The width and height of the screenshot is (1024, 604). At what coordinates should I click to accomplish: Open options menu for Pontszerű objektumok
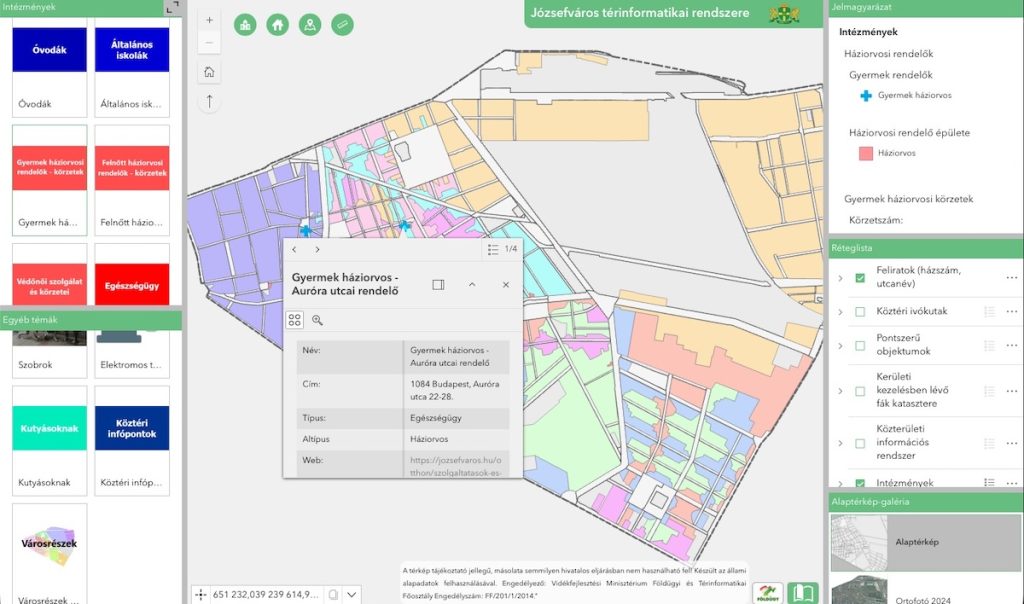point(1012,345)
